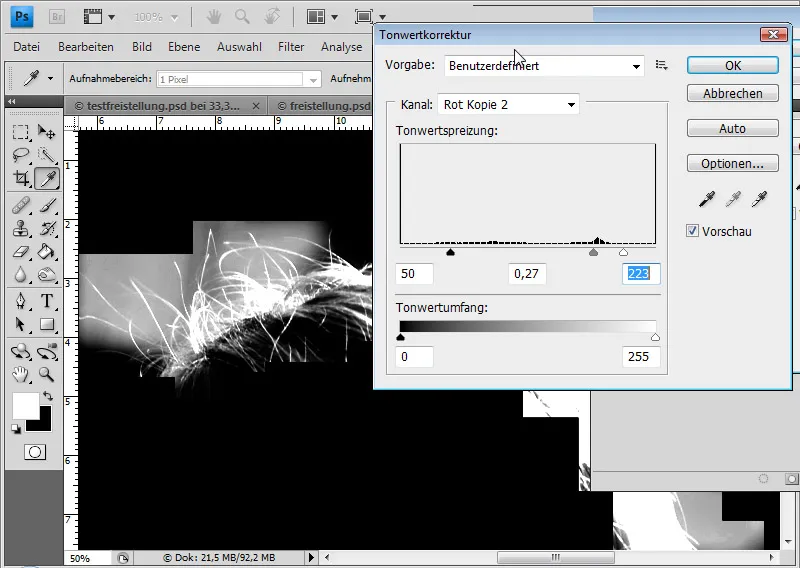Open the Ebene menu

click(x=184, y=47)
